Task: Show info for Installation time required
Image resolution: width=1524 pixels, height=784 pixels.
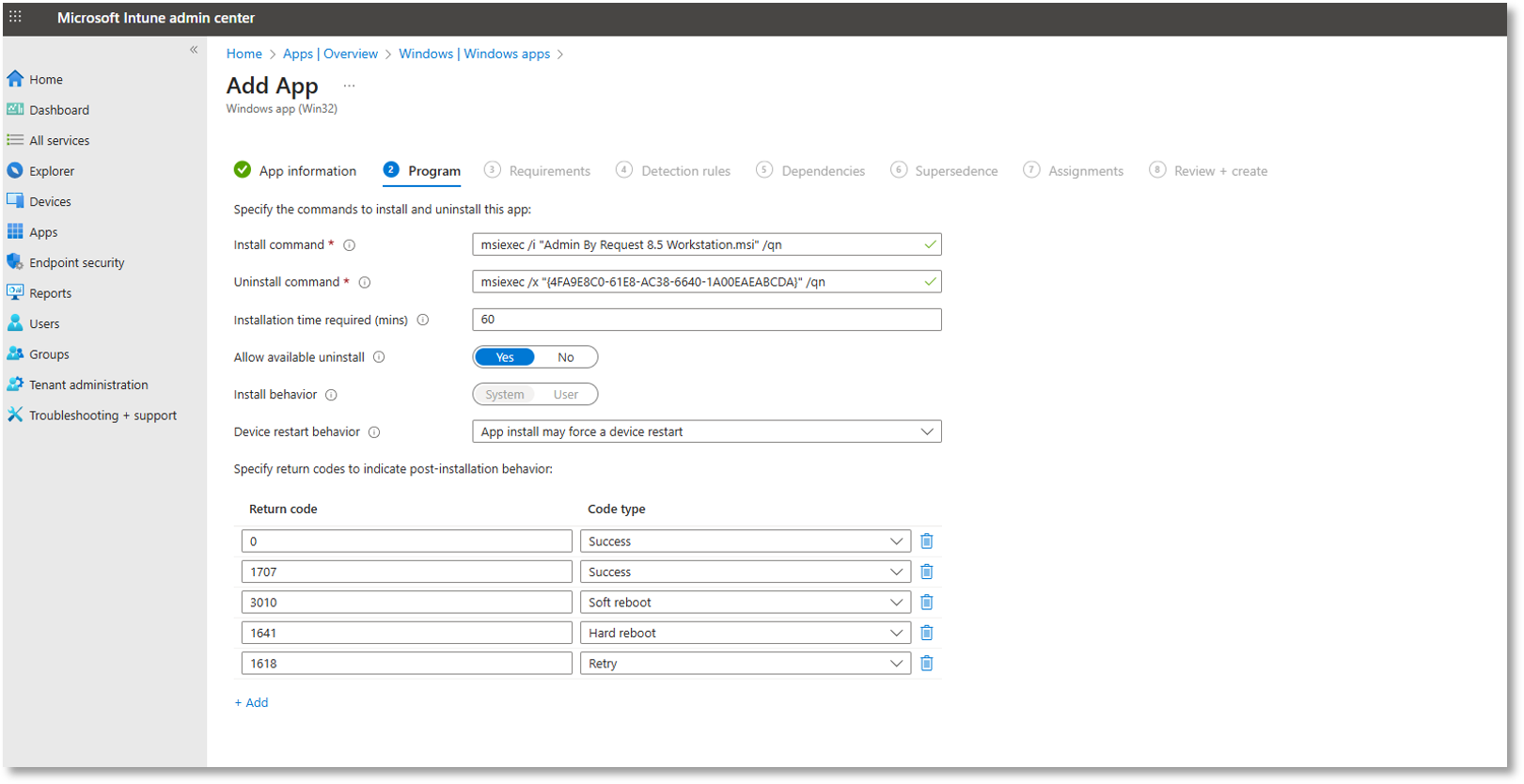Action: point(423,320)
